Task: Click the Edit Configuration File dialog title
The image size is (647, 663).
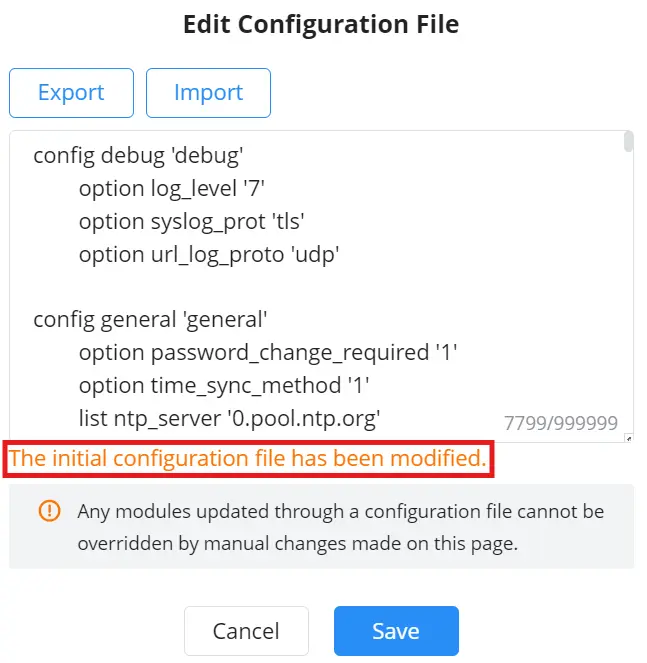Action: pyautogui.click(x=321, y=24)
